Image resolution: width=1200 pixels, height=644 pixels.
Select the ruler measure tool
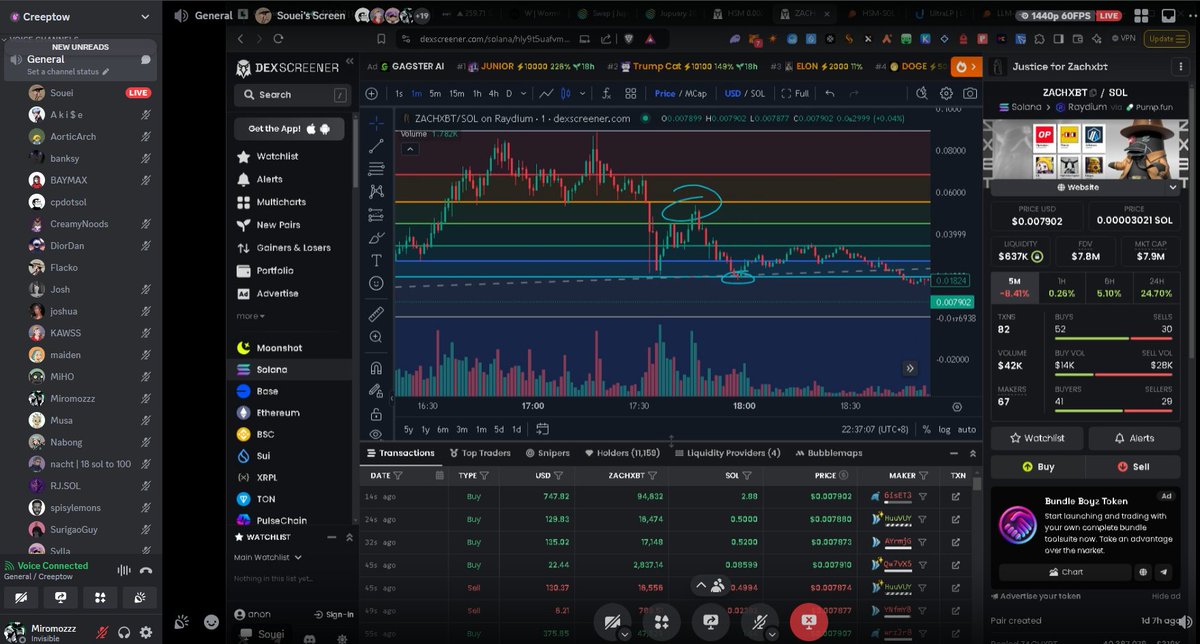(376, 313)
